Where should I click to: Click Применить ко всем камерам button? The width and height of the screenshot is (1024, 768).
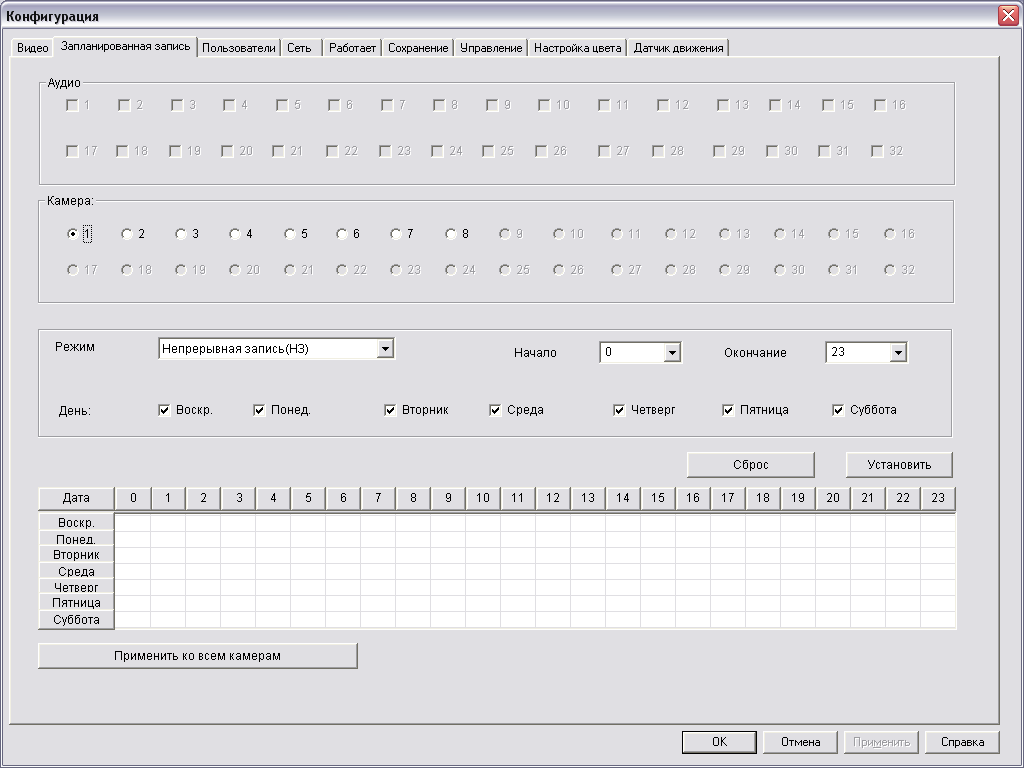pos(197,656)
